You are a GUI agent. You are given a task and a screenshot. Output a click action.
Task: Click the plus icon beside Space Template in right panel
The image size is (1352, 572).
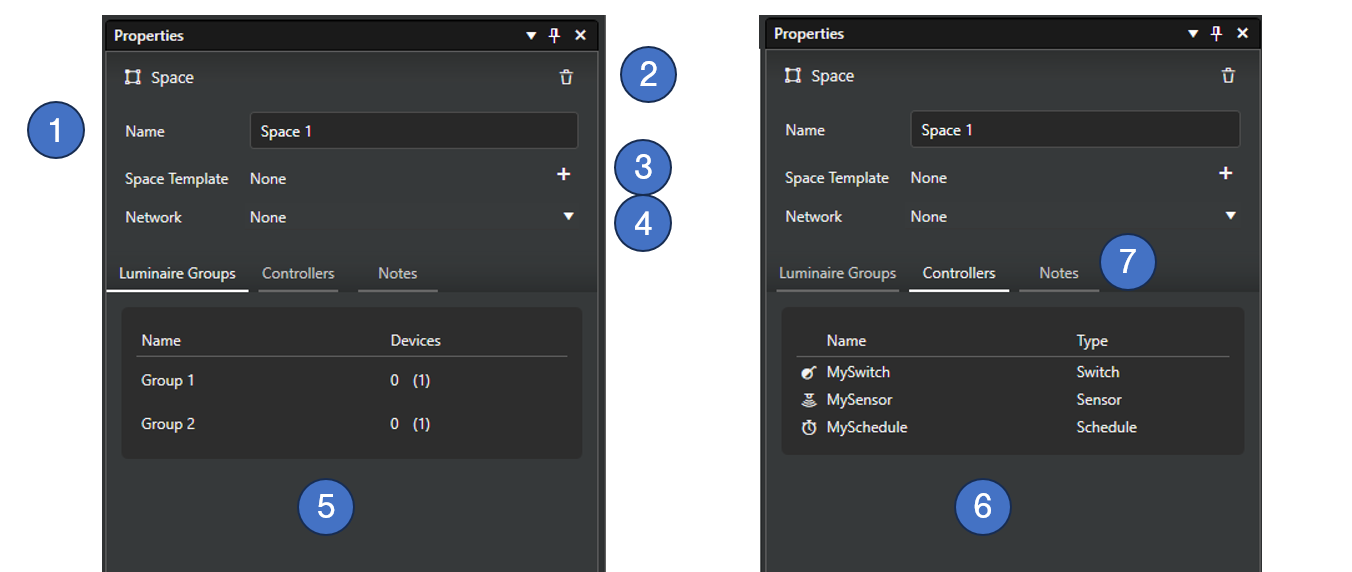(x=1226, y=174)
